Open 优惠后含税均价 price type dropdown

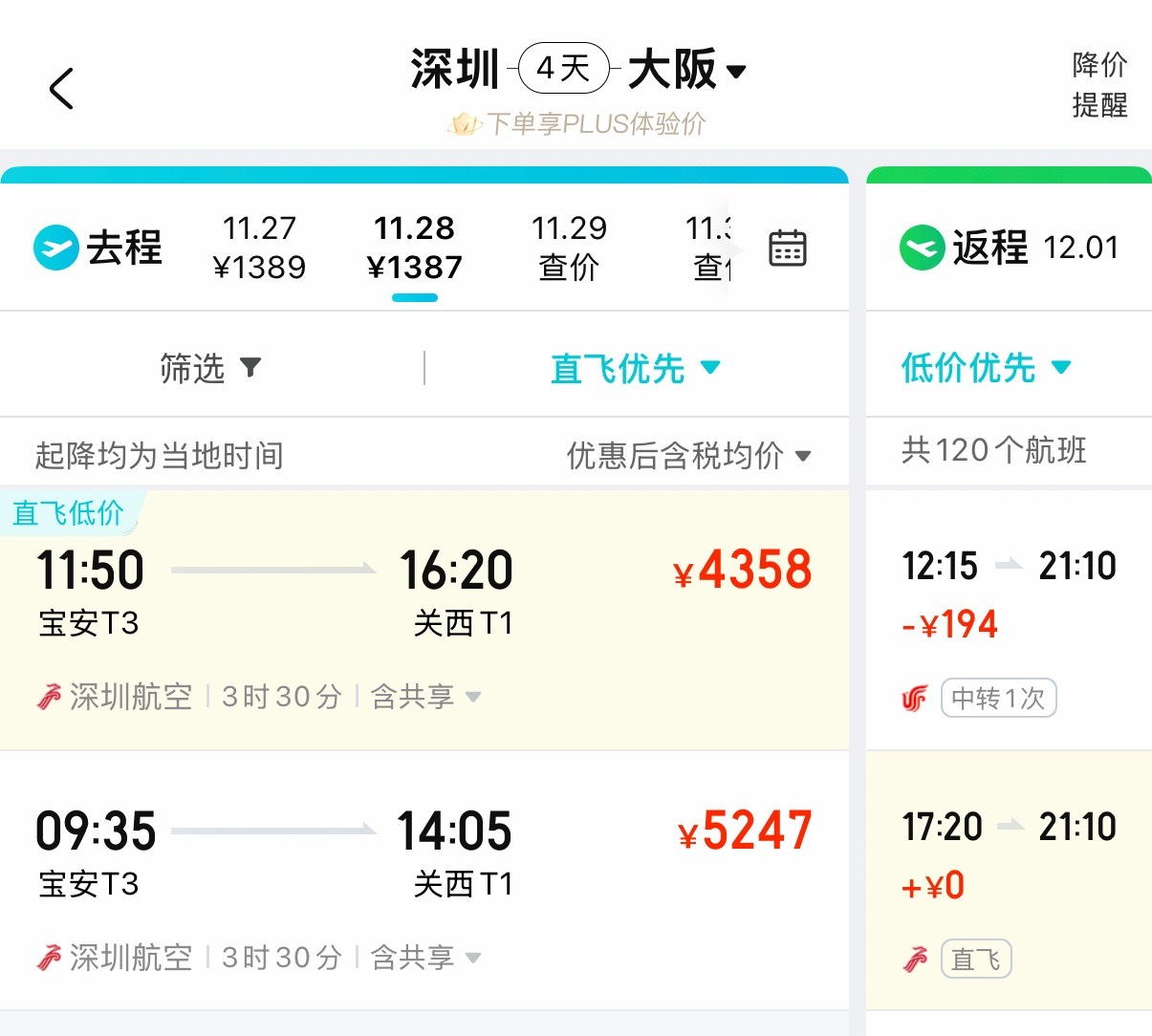click(803, 456)
